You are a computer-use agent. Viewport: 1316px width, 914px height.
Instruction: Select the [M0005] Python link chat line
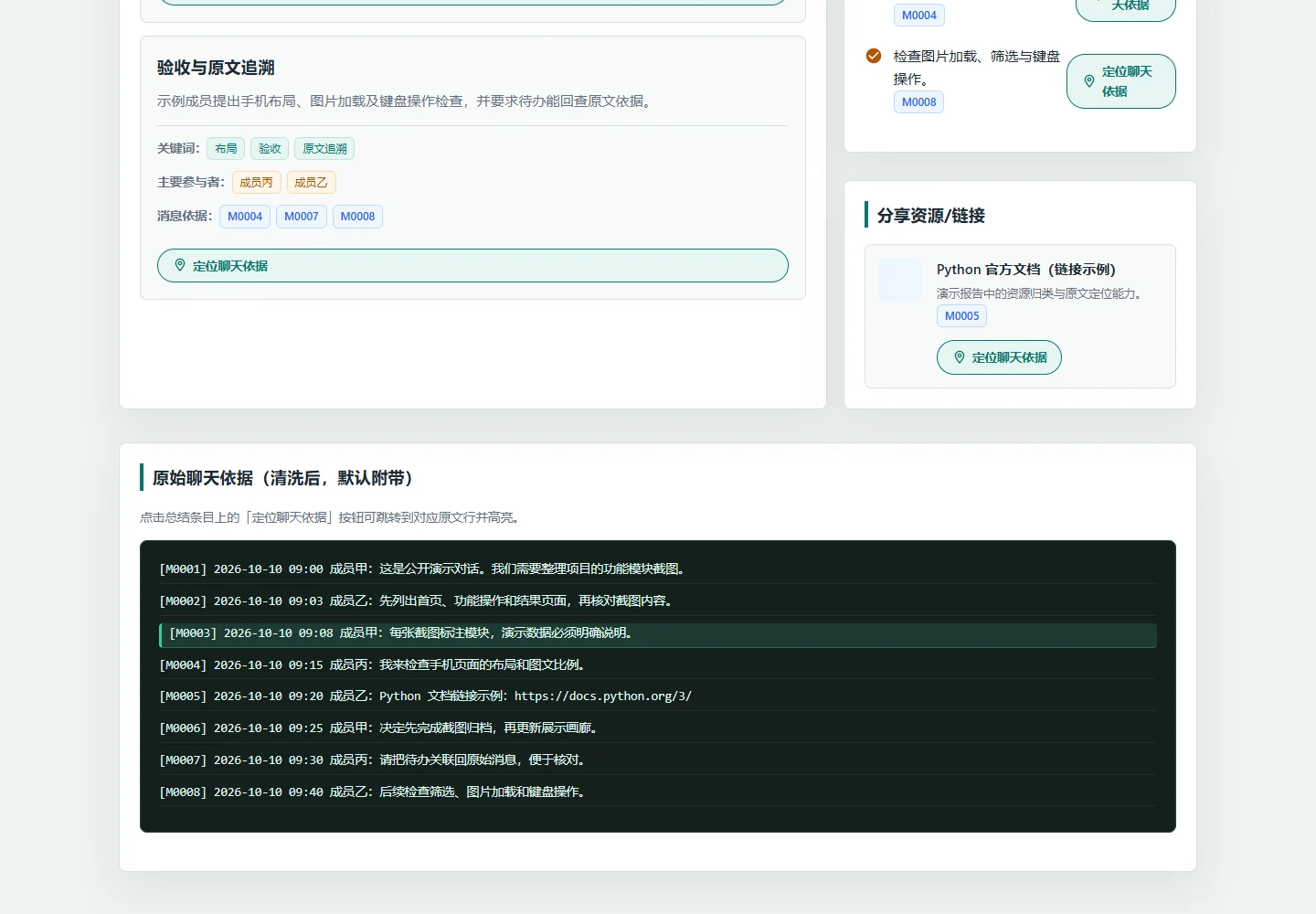pyautogui.click(x=658, y=696)
